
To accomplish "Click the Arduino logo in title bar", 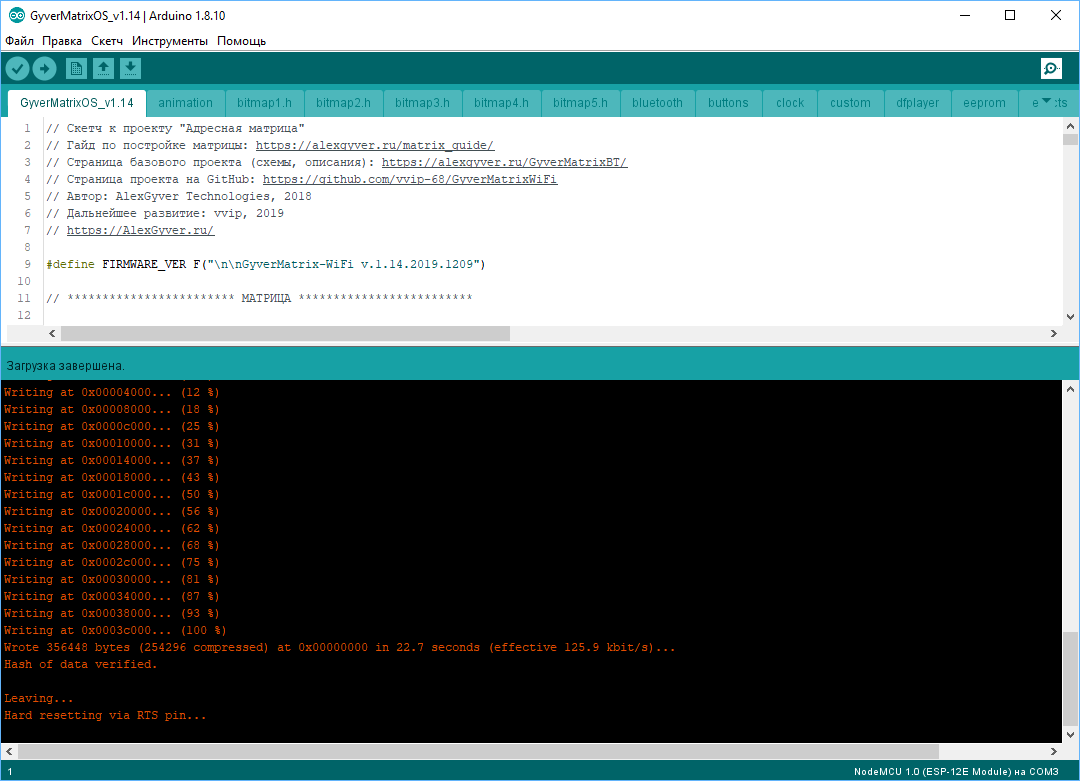I will coord(17,15).
